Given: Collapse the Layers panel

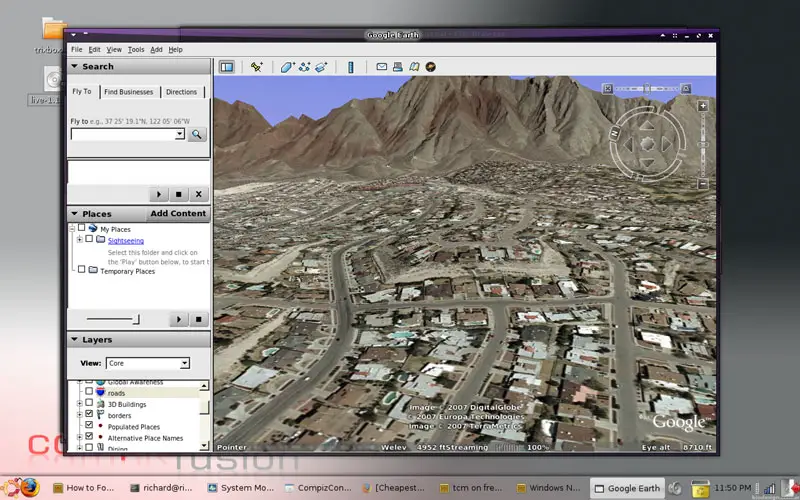Looking at the screenshot, I should tap(74, 339).
